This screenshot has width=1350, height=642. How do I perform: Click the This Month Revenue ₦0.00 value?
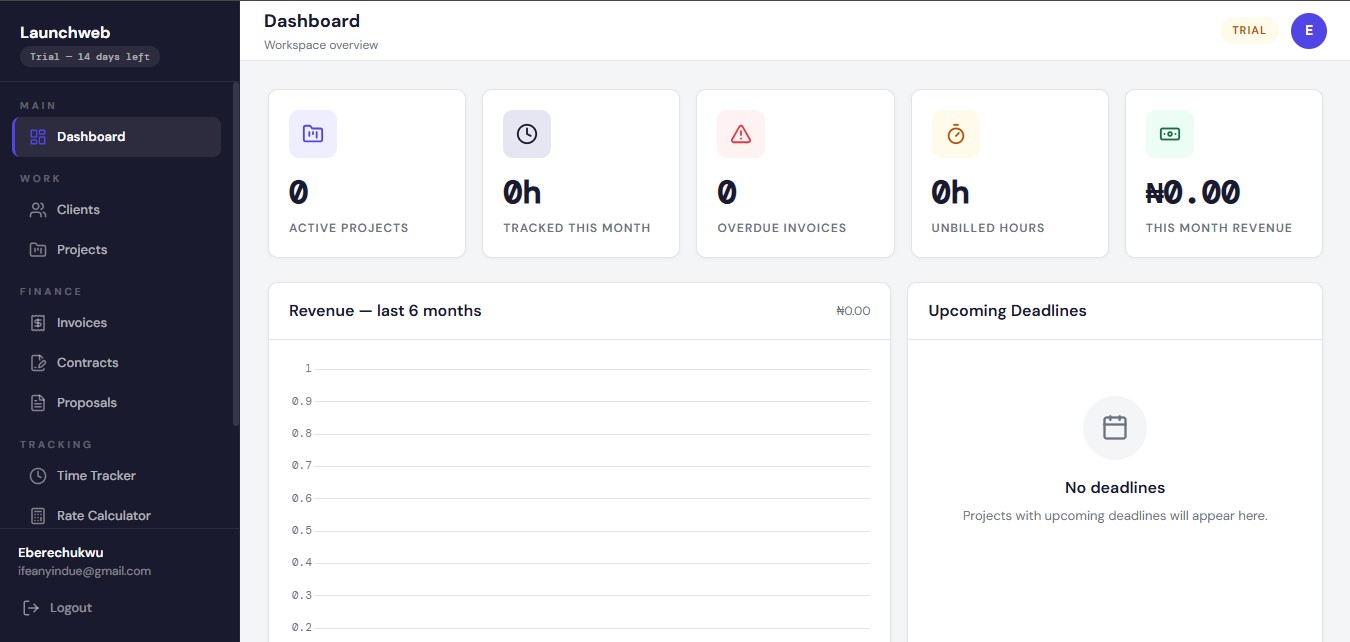click(1193, 192)
